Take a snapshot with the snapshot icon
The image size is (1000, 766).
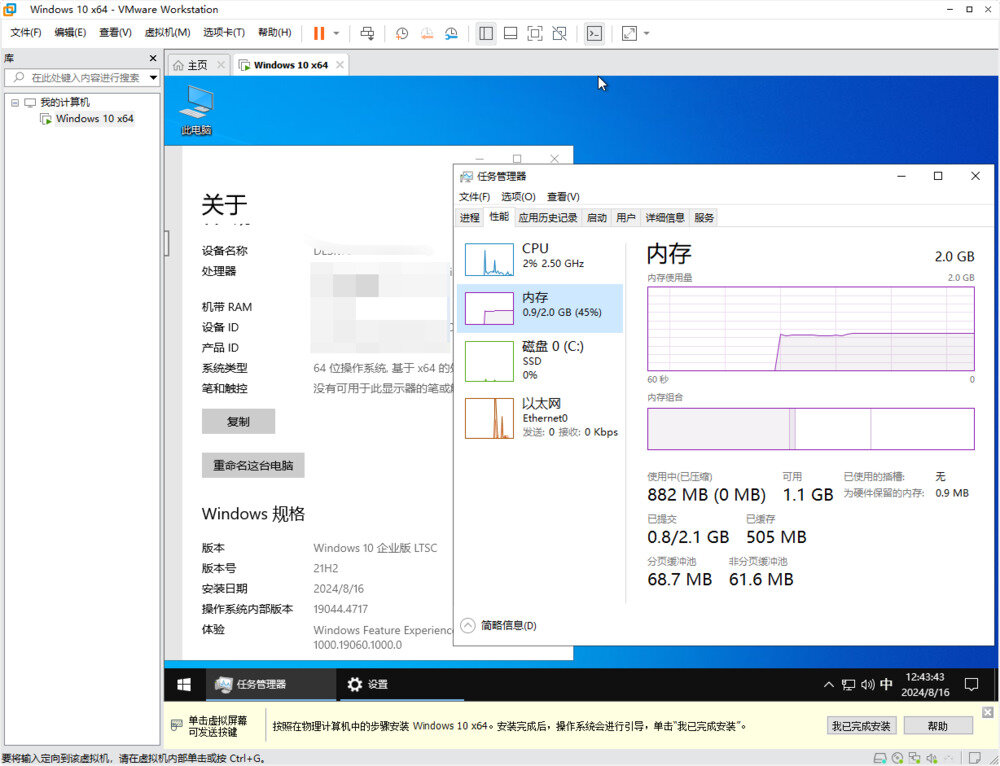click(401, 33)
